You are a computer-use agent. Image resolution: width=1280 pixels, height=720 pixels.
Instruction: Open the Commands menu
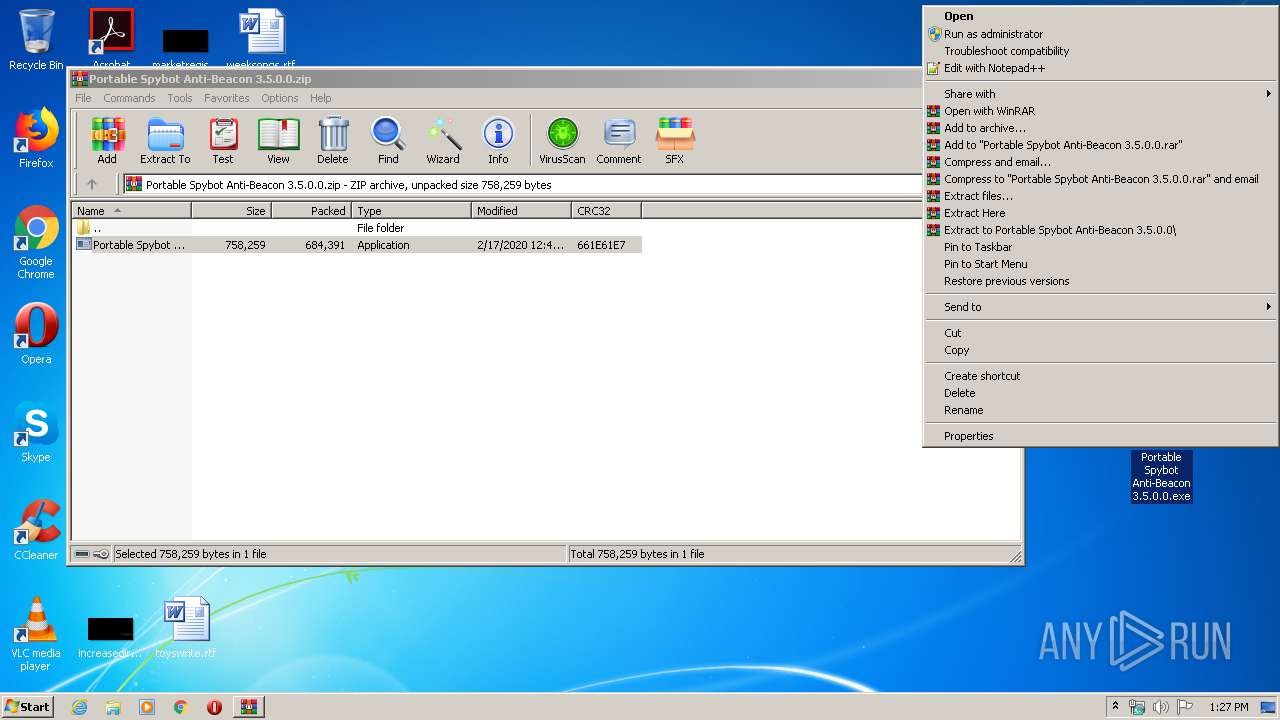129,98
